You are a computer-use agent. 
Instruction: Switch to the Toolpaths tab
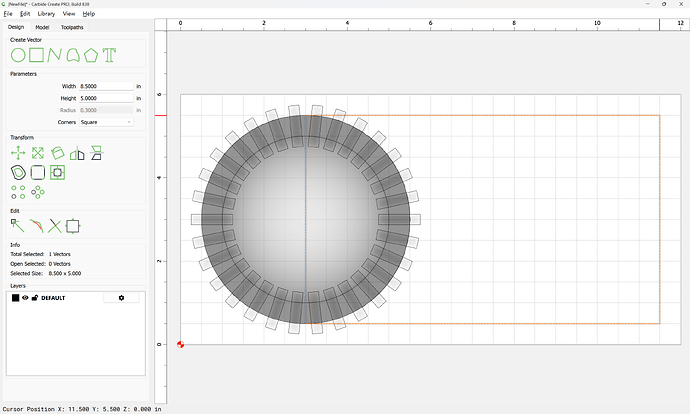(72, 27)
